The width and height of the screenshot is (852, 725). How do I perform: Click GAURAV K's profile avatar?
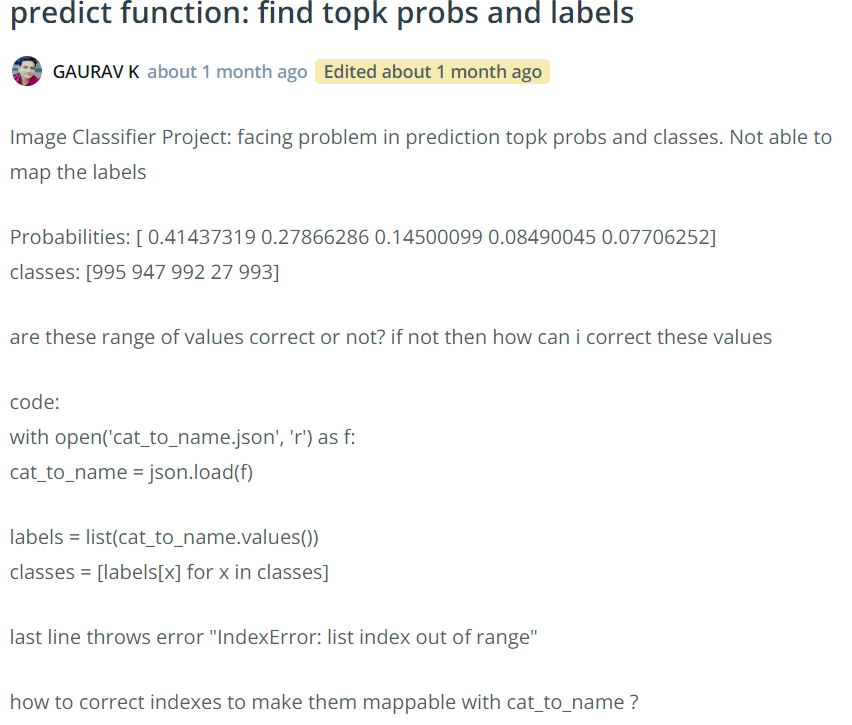click(27, 72)
